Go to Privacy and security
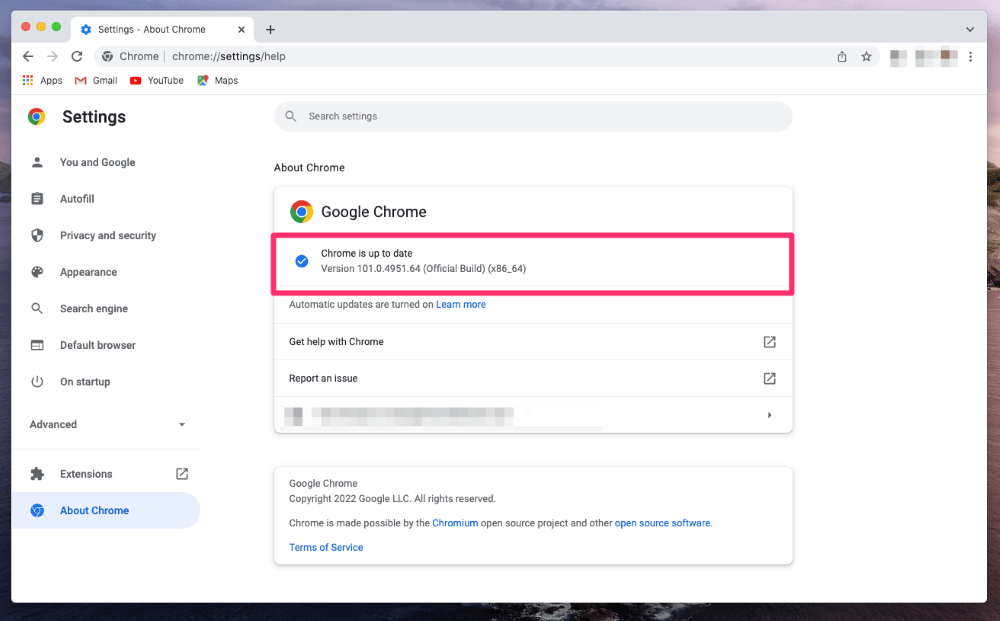This screenshot has height=621, width=1000. (106, 235)
